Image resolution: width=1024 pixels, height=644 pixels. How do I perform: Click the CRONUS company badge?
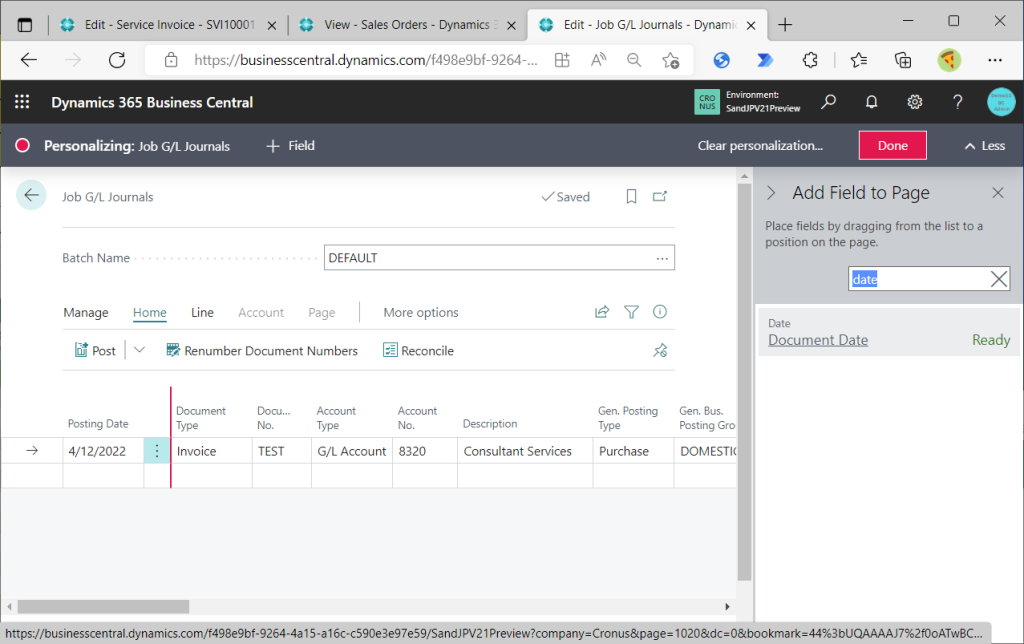(707, 102)
